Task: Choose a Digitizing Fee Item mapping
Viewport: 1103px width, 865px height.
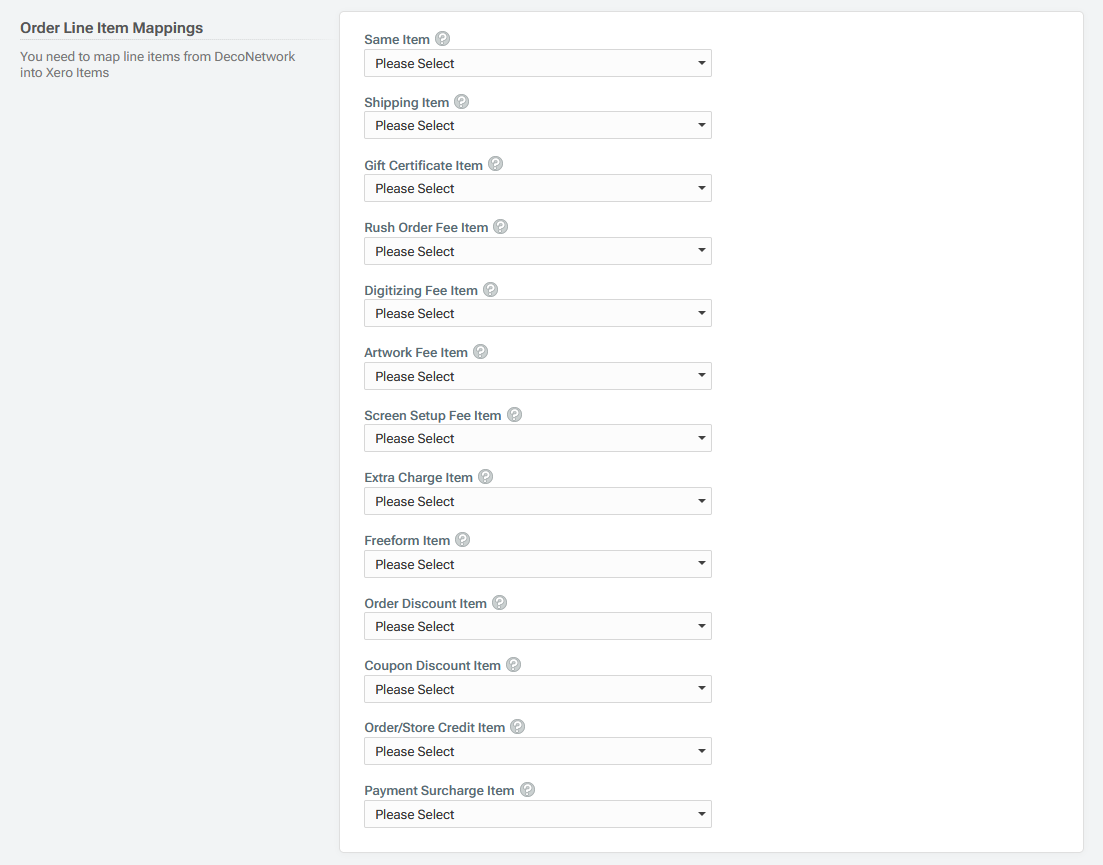Action: coord(537,314)
